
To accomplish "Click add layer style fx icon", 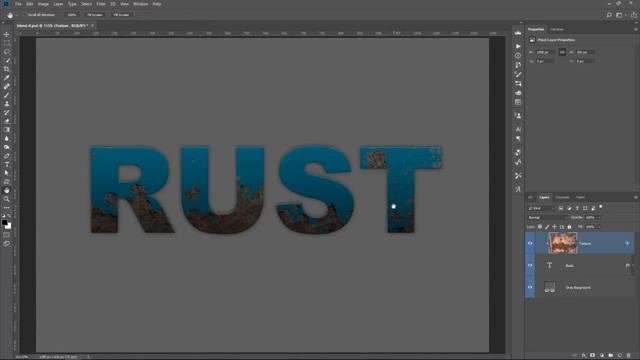I will 584,356.
